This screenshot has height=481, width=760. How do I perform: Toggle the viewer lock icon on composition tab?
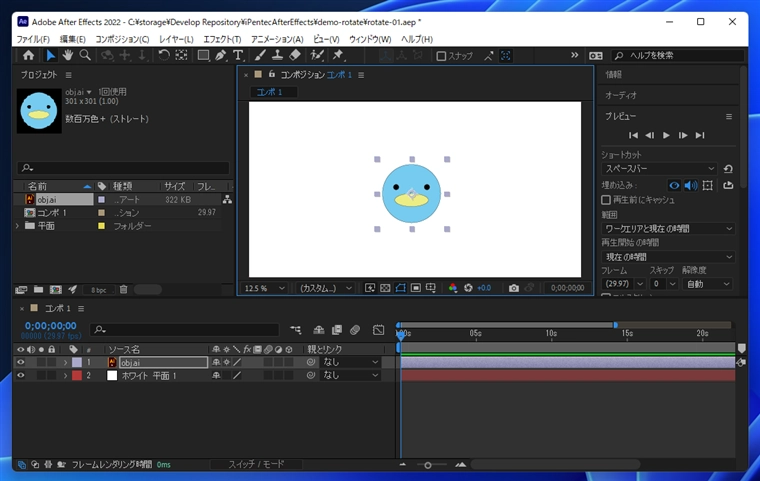272,74
